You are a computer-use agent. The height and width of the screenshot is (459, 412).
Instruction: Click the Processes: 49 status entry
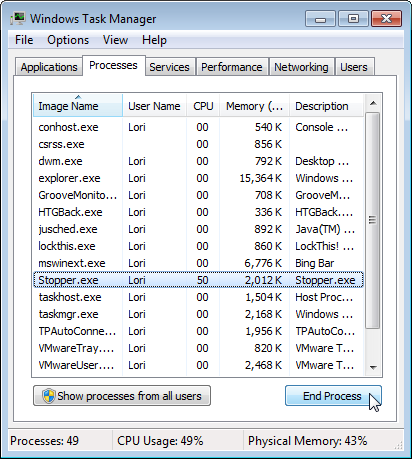[x=45, y=441]
